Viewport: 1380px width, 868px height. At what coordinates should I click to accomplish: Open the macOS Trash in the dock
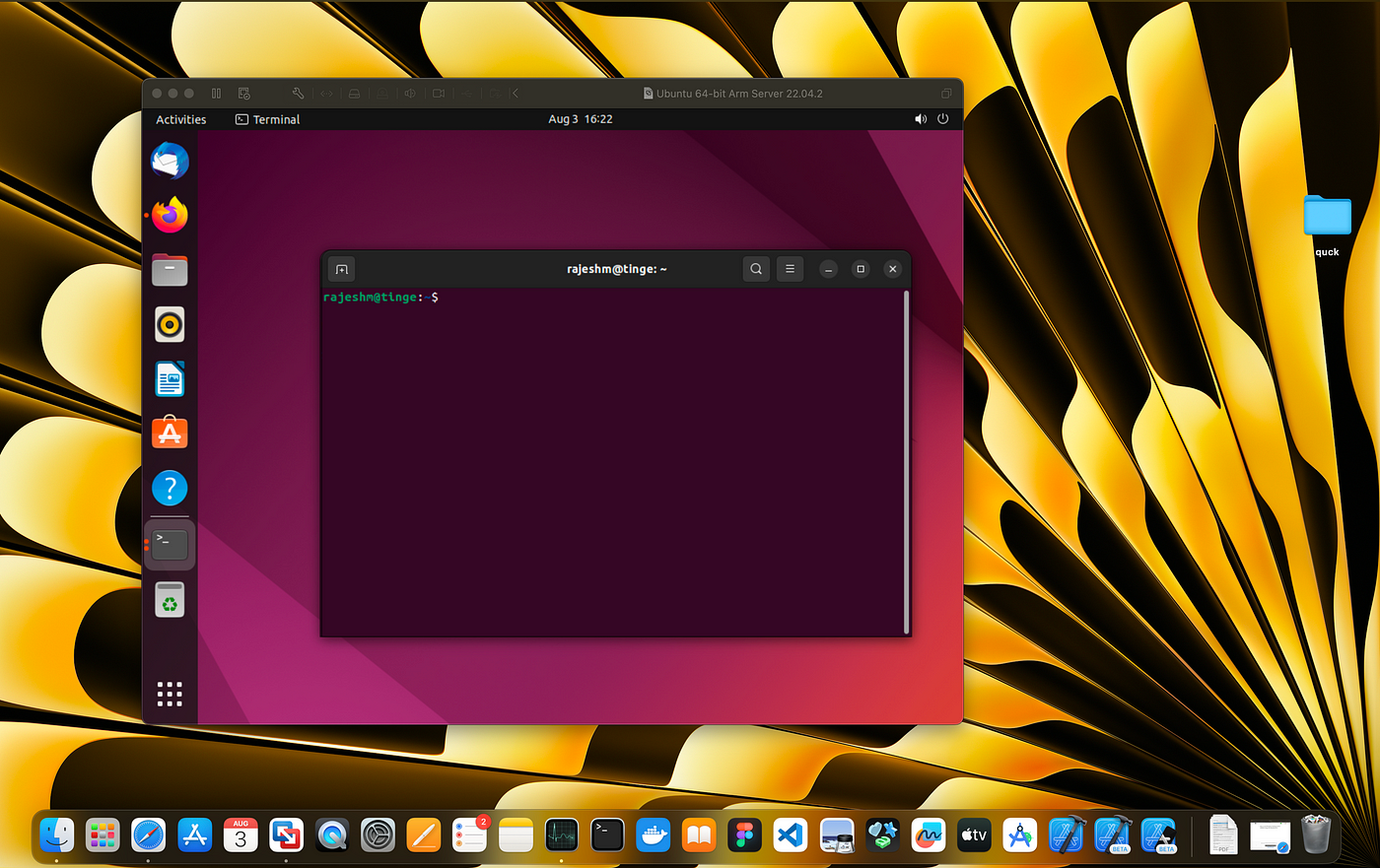point(1316,835)
